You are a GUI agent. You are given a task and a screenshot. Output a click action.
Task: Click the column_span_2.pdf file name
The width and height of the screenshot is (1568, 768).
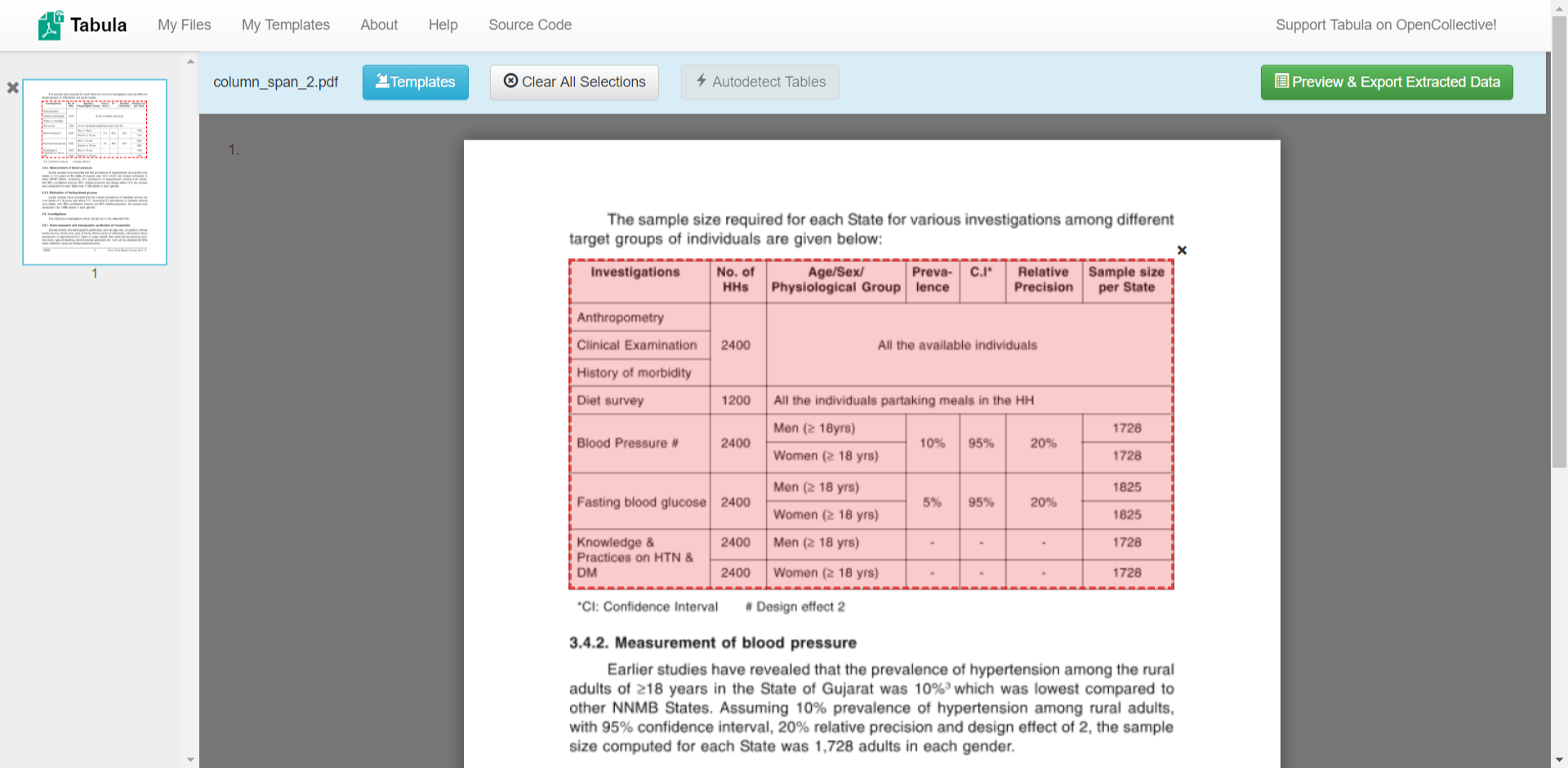pos(275,82)
